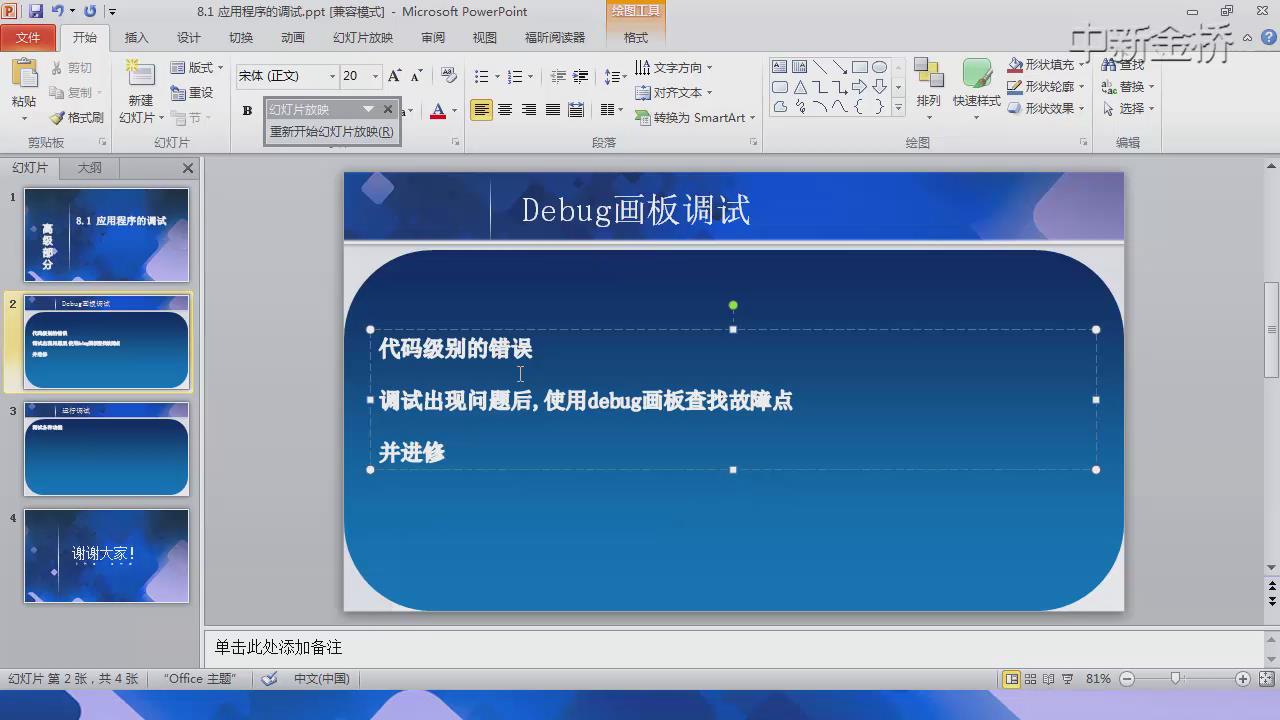The image size is (1280, 720).
Task: Select slide 4 thumbnail 谢谢大家
Action: (106, 556)
